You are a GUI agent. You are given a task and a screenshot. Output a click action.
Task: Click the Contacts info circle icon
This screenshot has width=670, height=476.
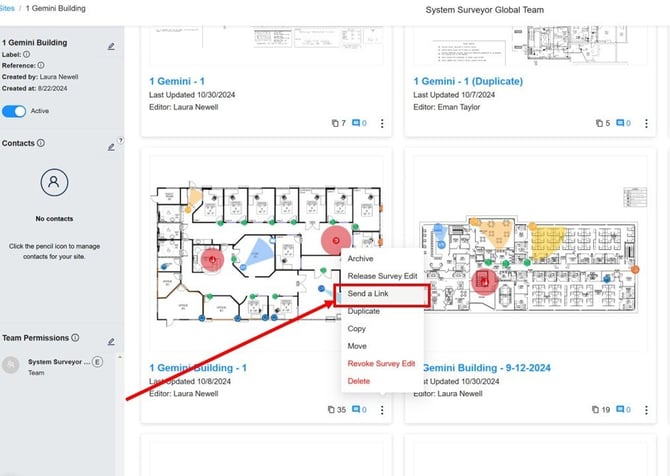[x=41, y=143]
